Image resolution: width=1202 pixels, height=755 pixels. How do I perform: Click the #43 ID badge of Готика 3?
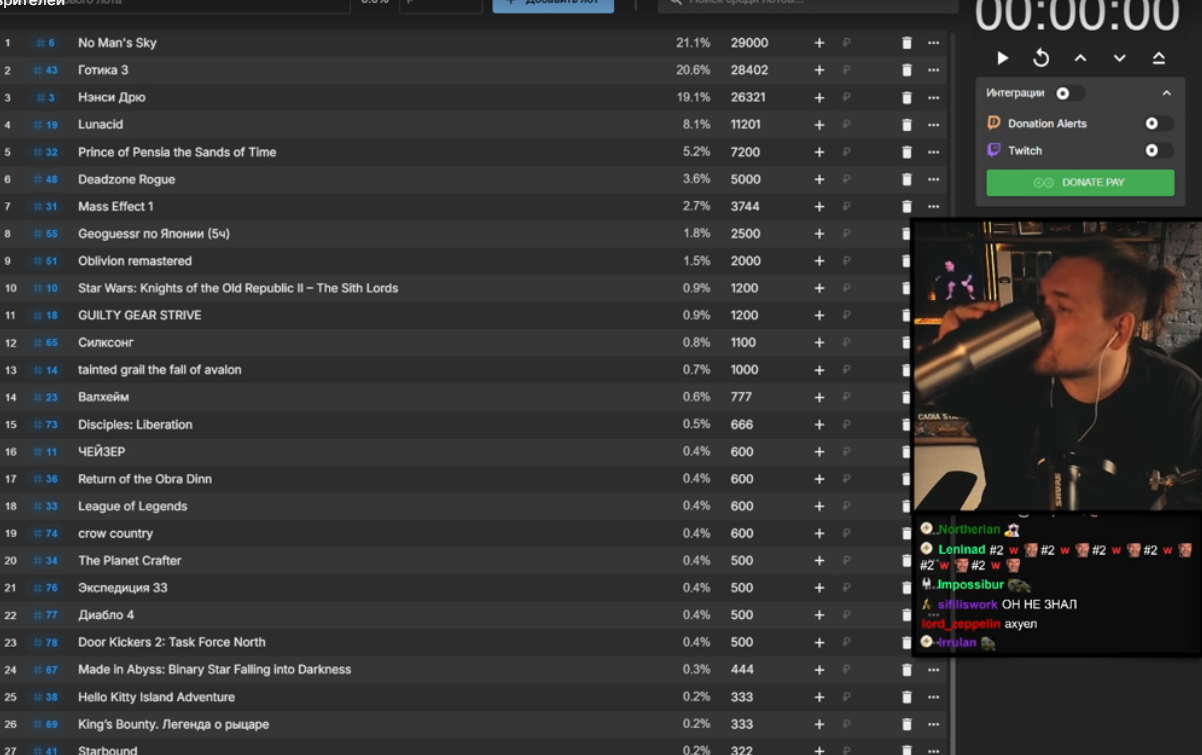pyautogui.click(x=44, y=70)
